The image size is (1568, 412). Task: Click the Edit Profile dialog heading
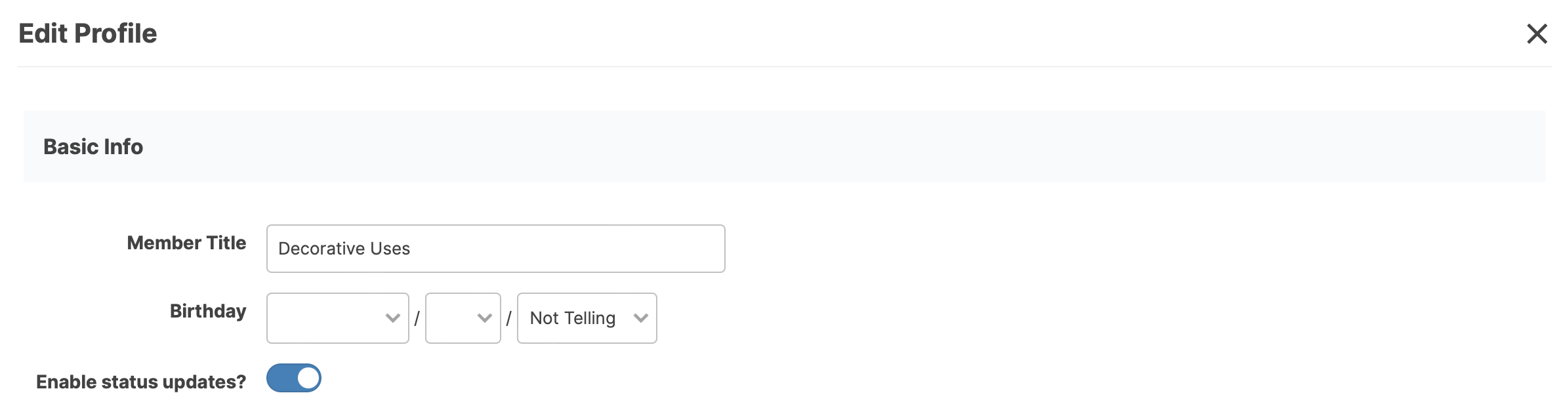click(88, 33)
